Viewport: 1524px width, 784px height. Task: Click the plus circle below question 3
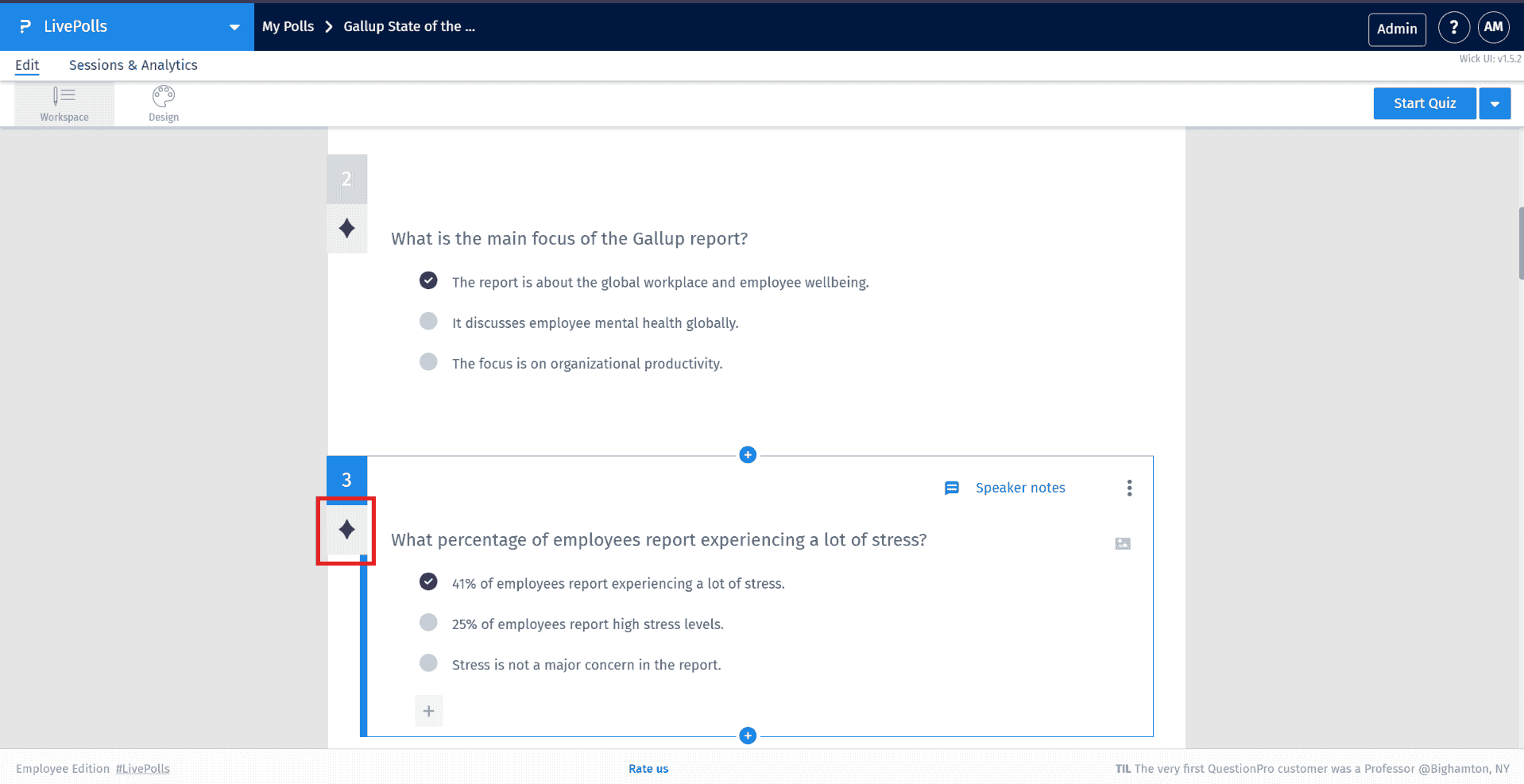pos(748,736)
